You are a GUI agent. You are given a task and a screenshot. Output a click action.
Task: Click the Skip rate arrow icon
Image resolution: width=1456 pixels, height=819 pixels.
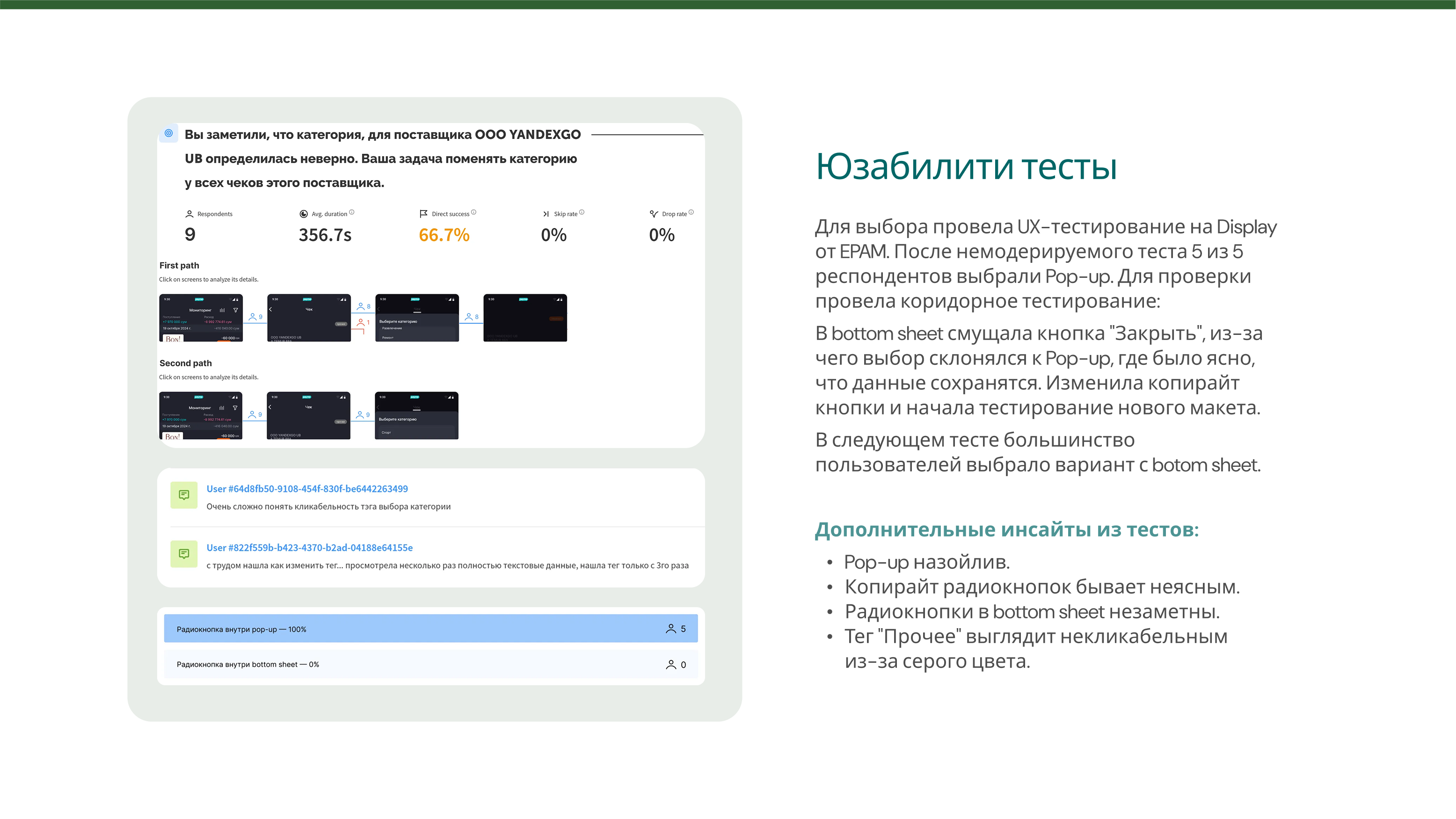click(x=546, y=214)
